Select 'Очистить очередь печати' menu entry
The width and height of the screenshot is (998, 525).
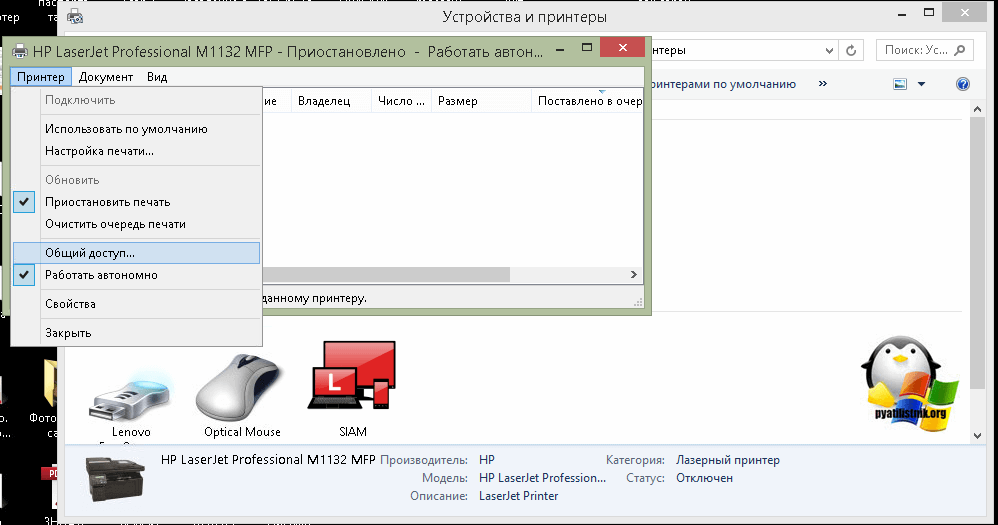114,224
